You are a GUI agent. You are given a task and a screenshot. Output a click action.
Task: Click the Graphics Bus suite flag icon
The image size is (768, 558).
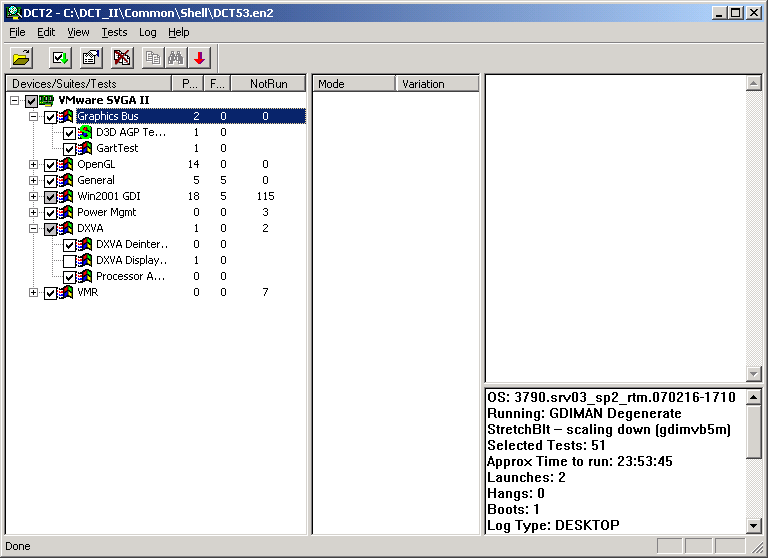[66, 117]
